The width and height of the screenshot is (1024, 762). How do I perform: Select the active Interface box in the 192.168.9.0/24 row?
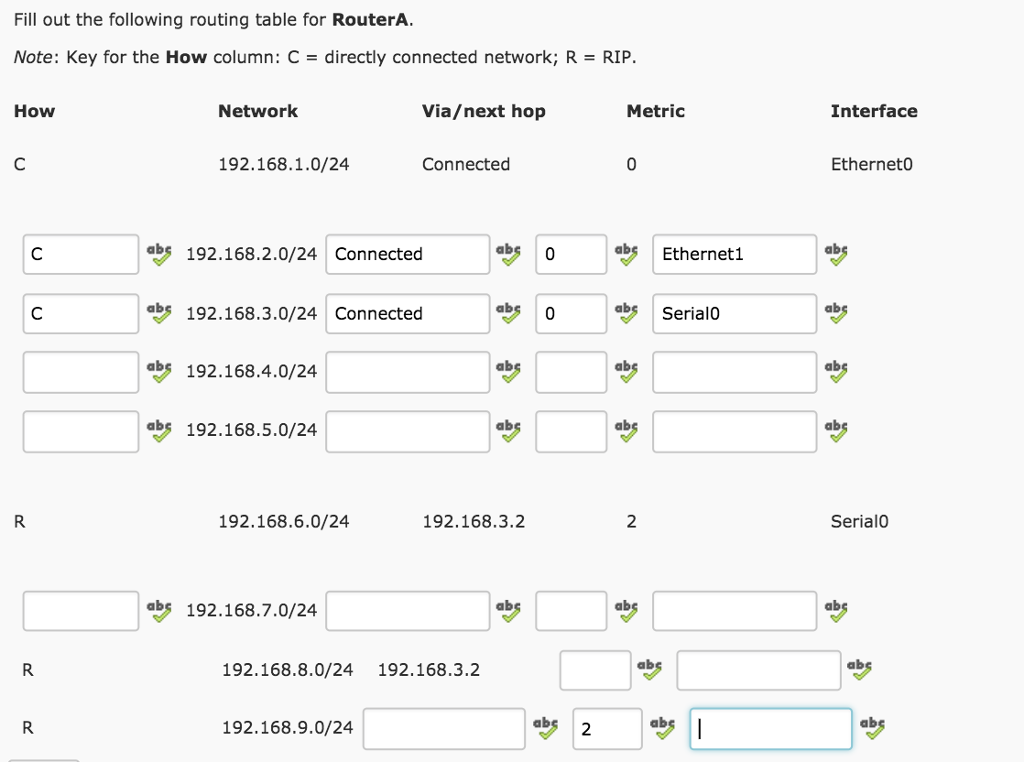tap(770, 729)
